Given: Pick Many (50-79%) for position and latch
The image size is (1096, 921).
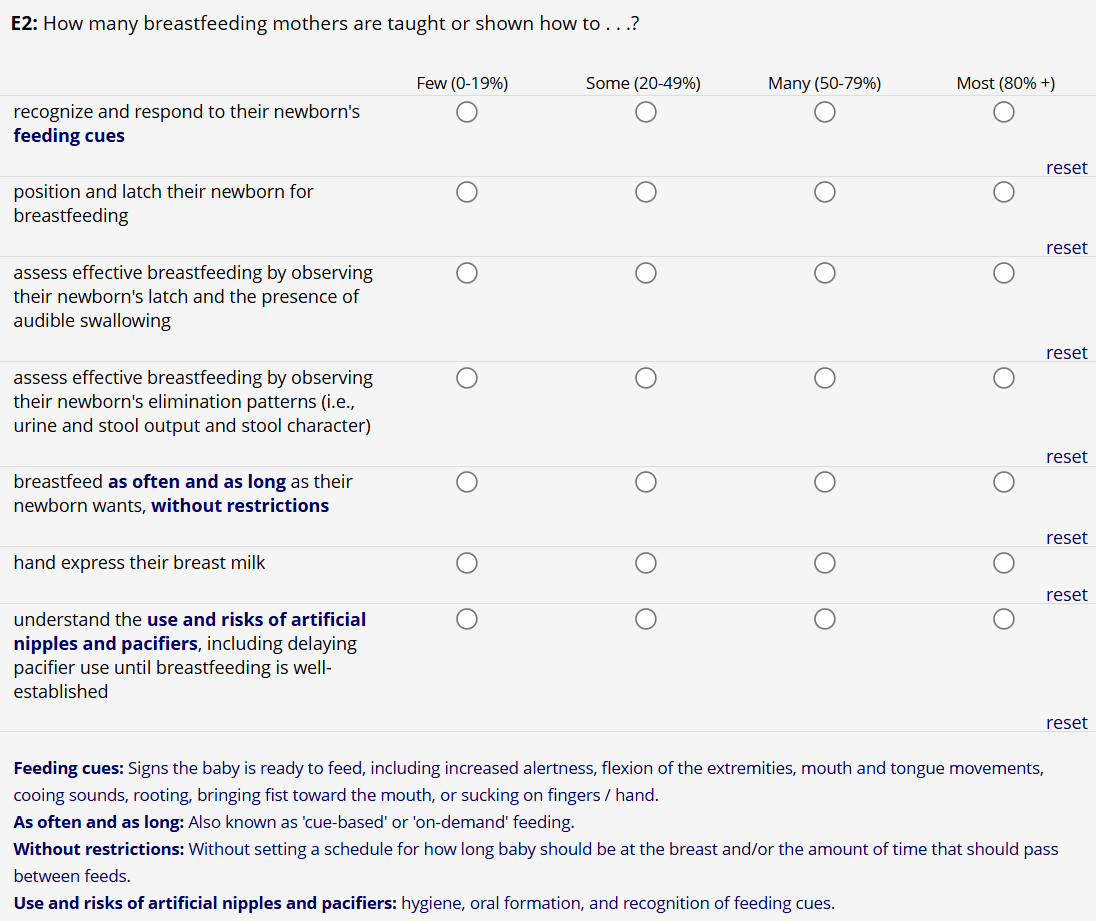Looking at the screenshot, I should coord(824,192).
